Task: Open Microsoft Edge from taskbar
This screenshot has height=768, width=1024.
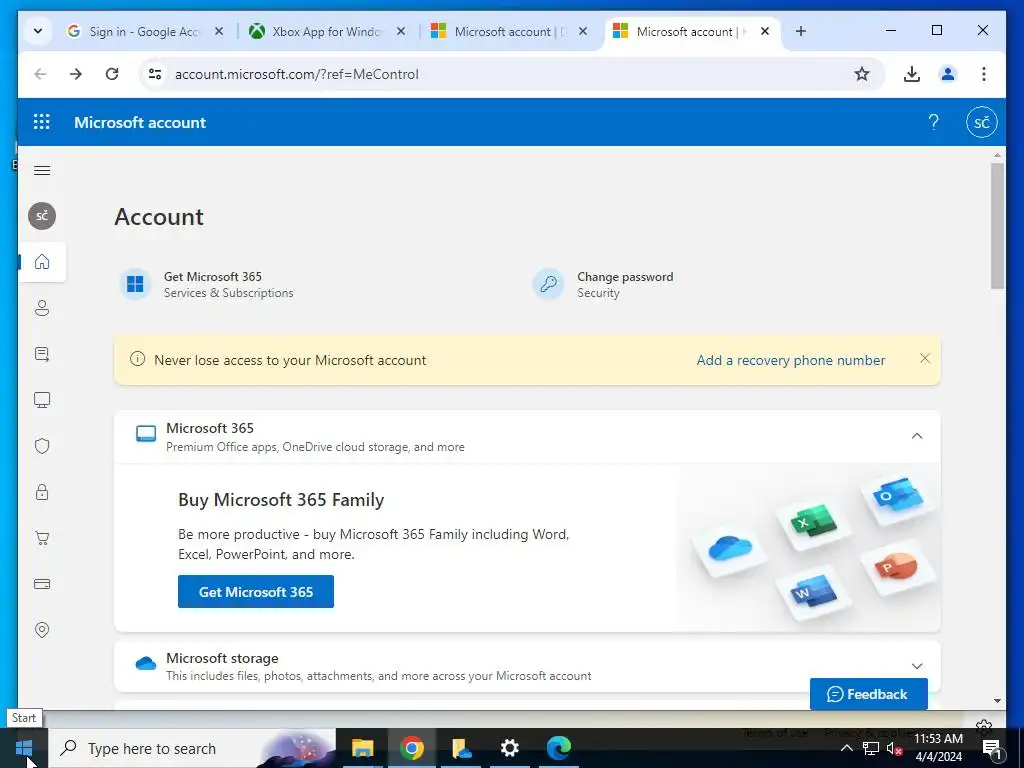Action: coord(559,748)
